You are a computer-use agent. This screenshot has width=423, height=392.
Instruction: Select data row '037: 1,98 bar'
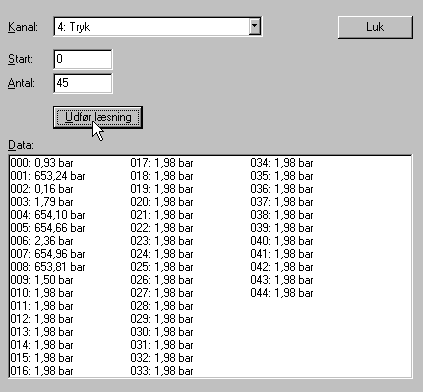(x=282, y=202)
